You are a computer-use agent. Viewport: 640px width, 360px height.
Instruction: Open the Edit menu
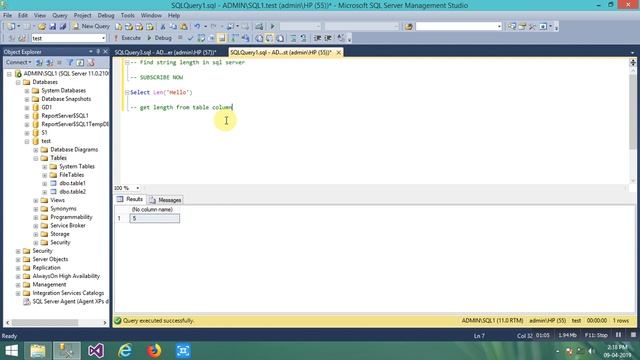point(23,16)
